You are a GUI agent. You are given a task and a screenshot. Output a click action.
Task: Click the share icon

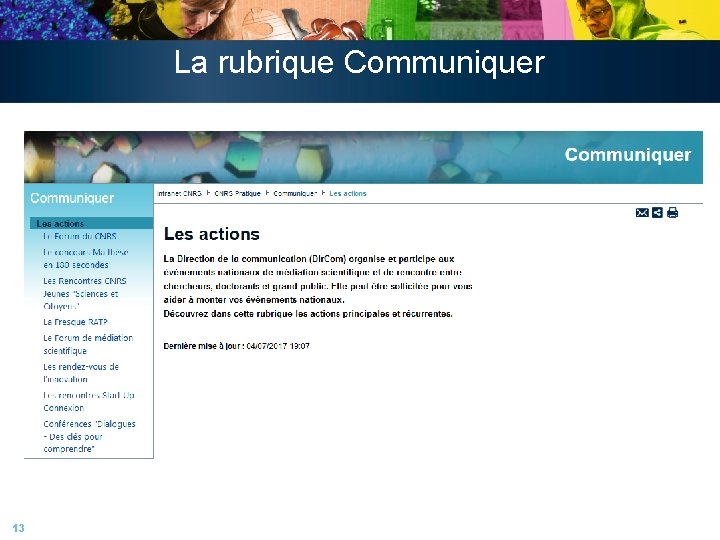657,213
